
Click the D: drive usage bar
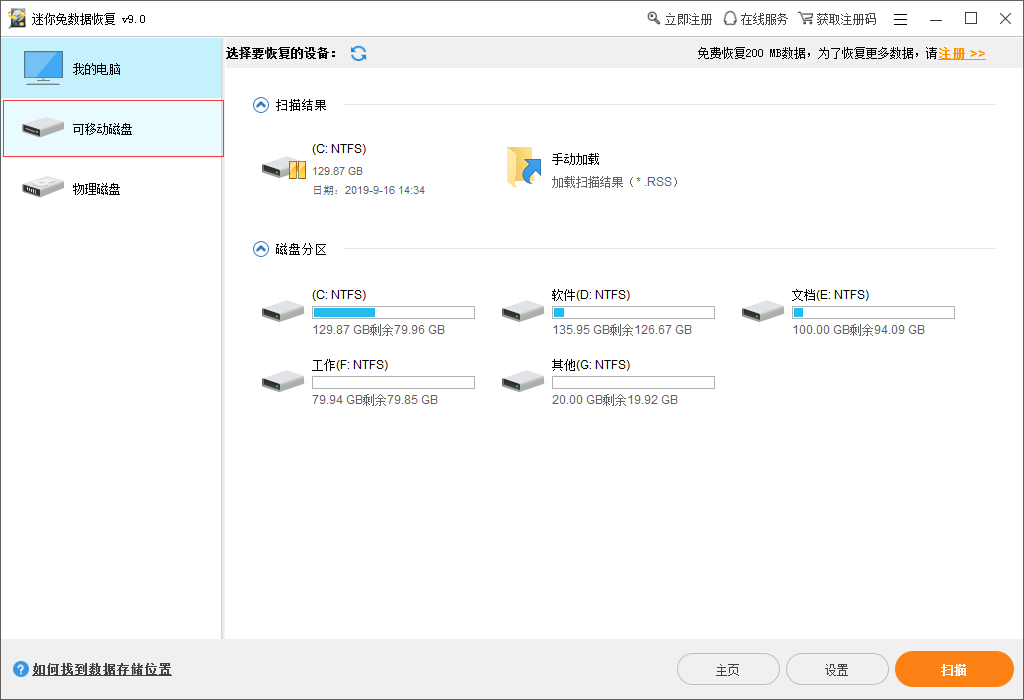pos(633,312)
